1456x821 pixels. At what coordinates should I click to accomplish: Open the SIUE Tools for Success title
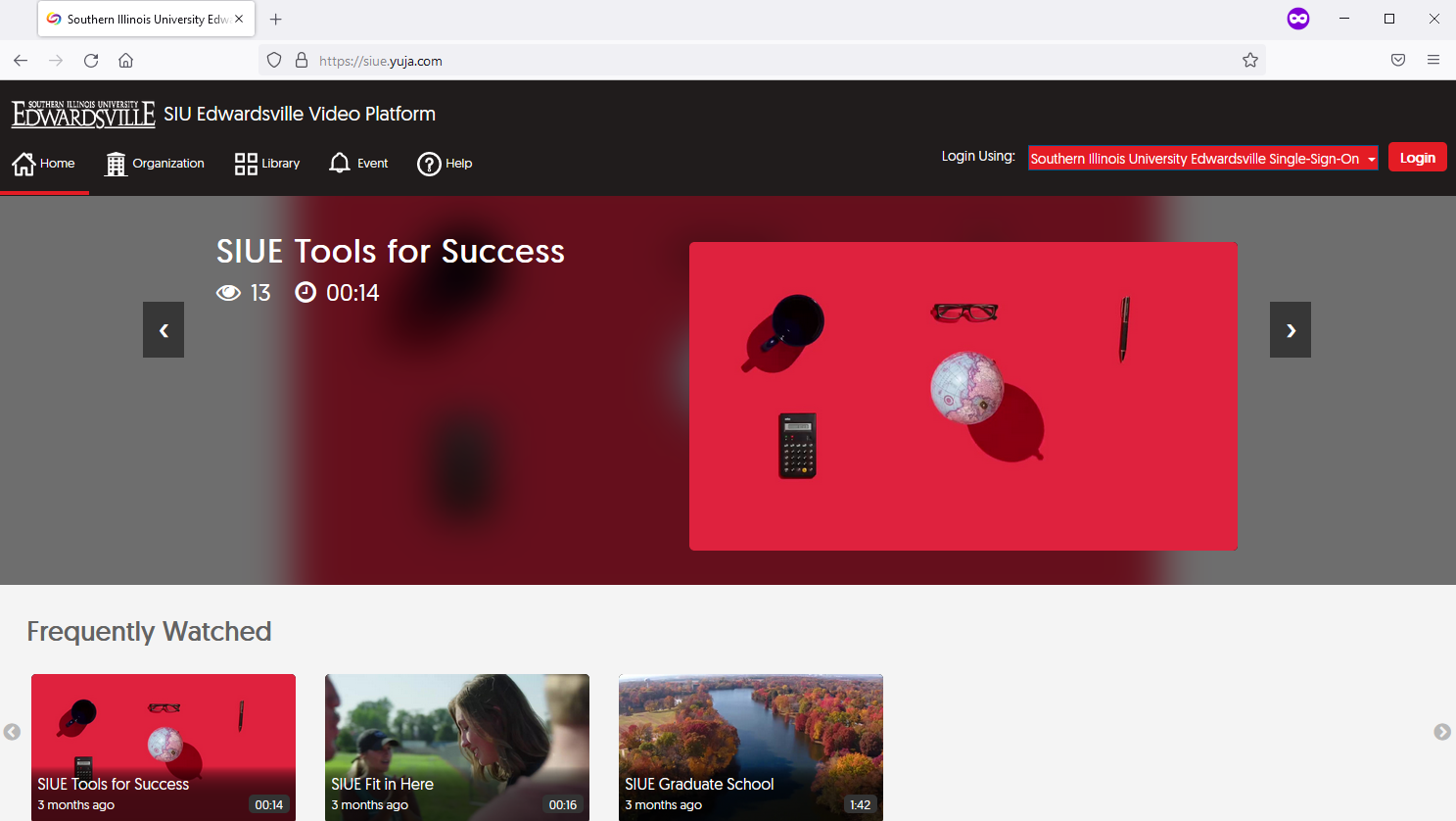pyautogui.click(x=390, y=252)
